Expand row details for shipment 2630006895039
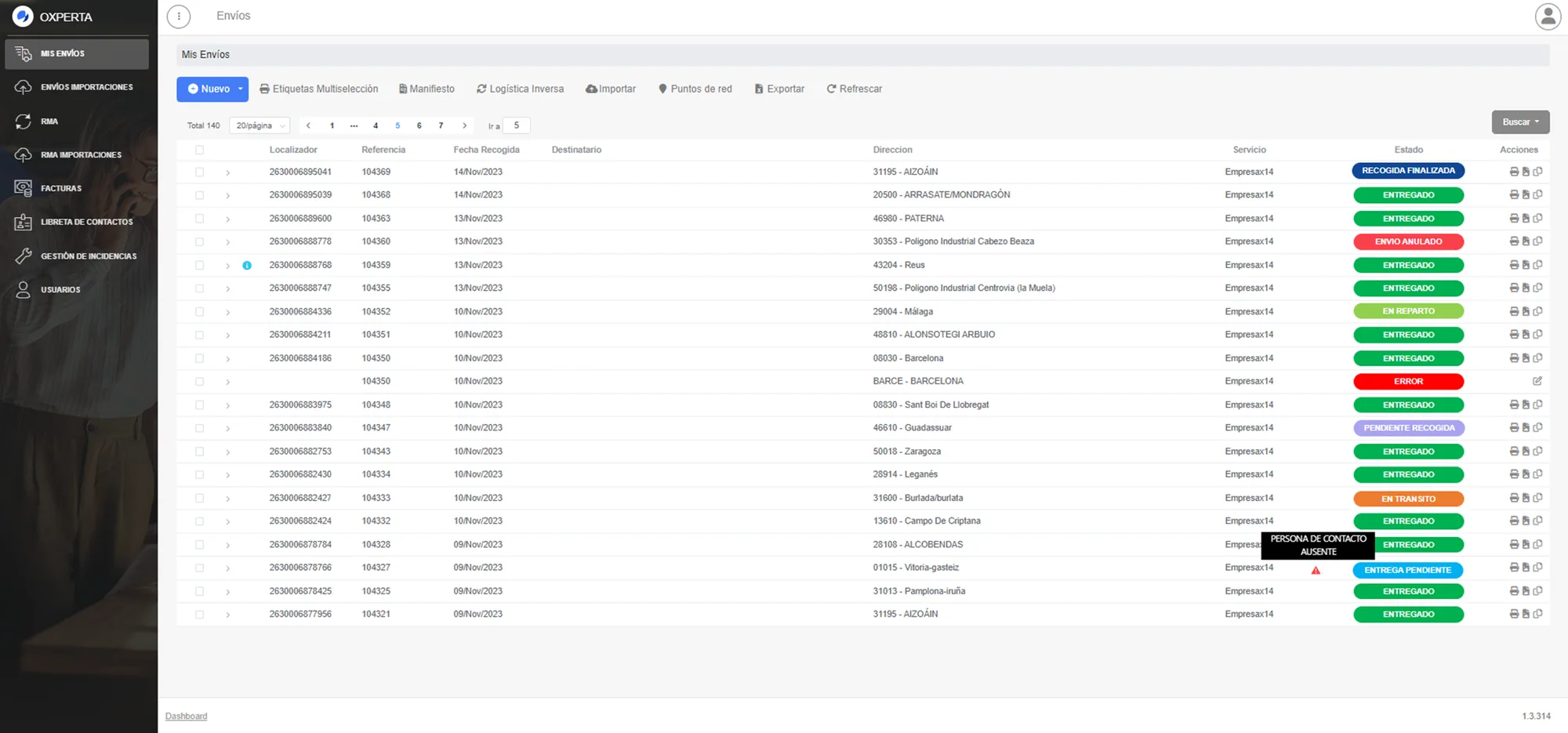 (227, 195)
